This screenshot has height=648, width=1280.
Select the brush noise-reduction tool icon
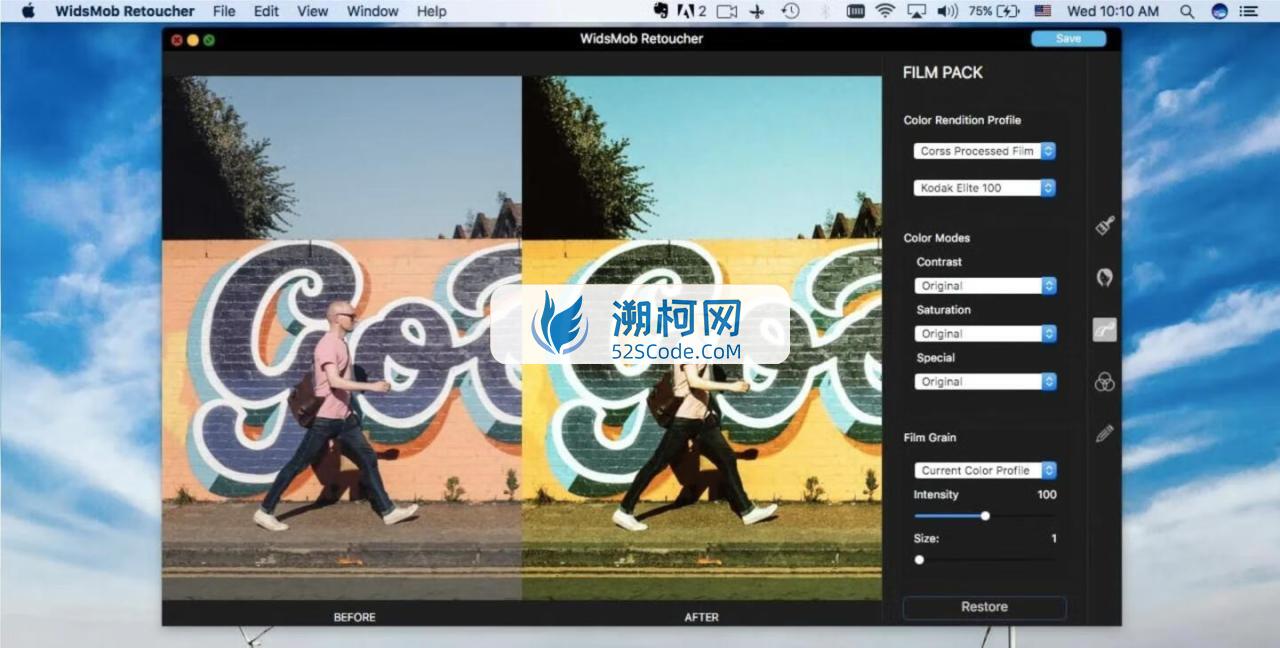1105,227
